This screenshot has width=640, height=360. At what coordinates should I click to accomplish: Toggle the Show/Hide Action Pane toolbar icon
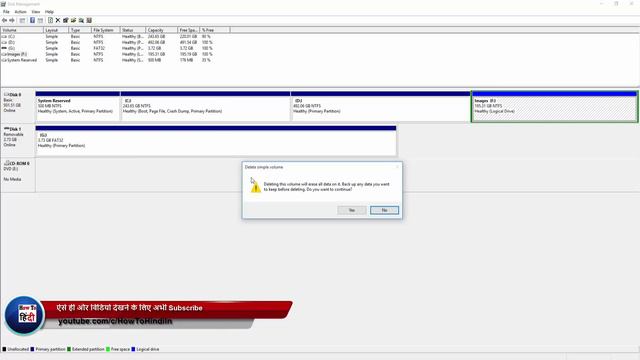(x=40, y=20)
